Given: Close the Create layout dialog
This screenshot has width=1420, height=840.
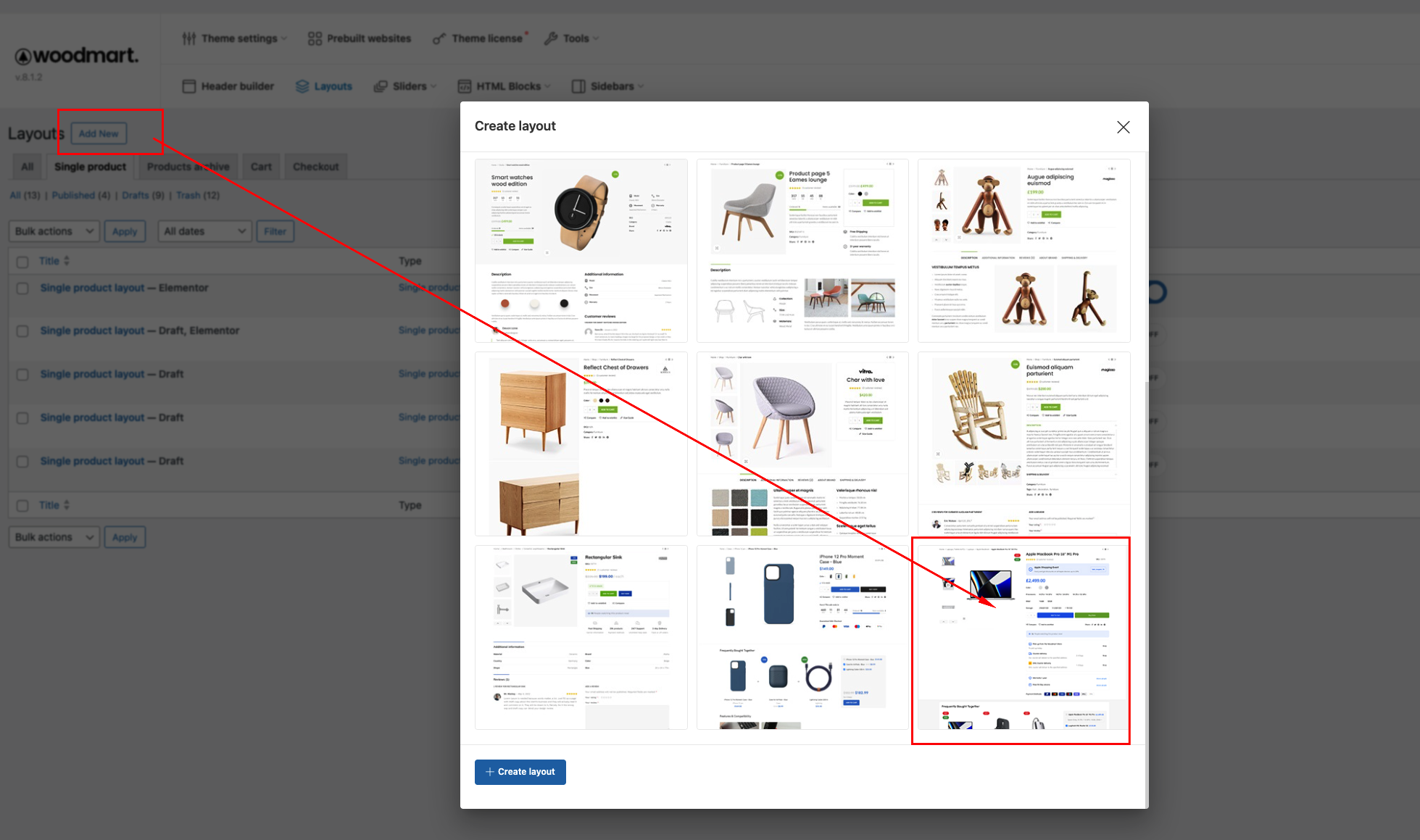Looking at the screenshot, I should 1123,127.
